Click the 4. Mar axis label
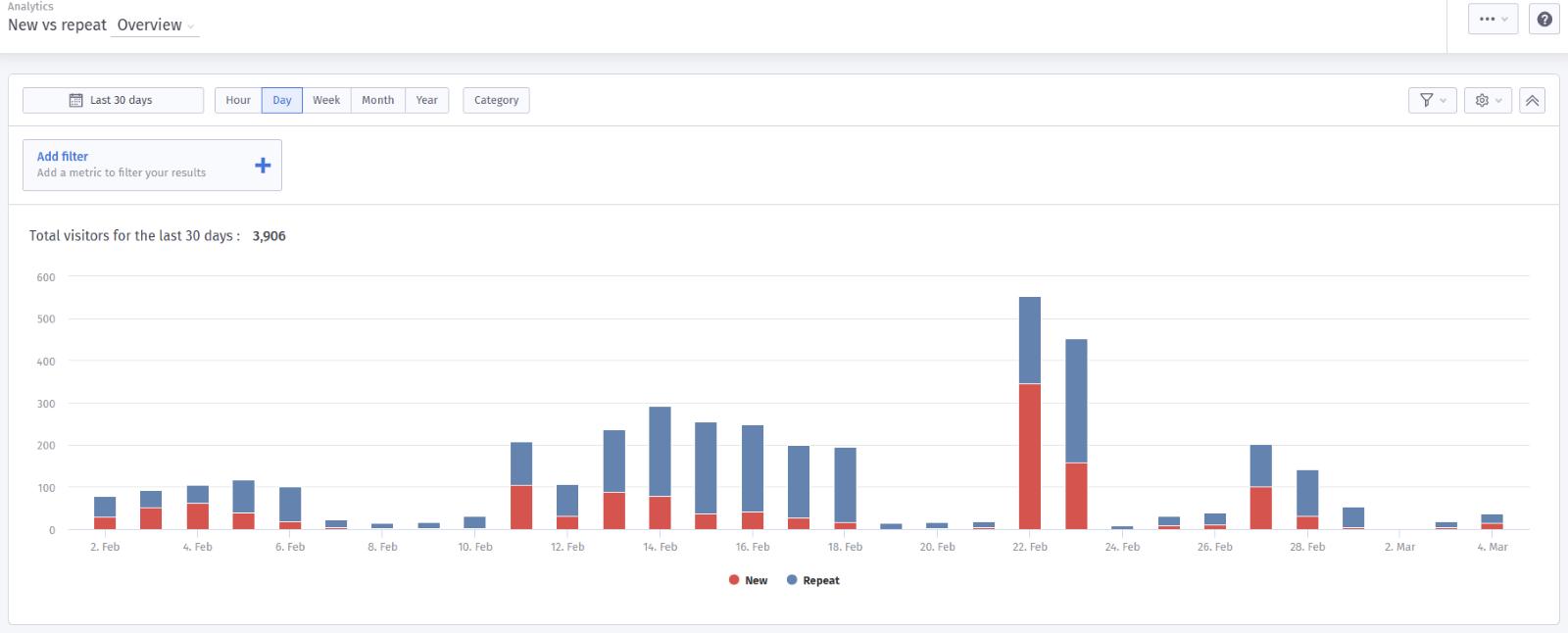 tap(1493, 547)
